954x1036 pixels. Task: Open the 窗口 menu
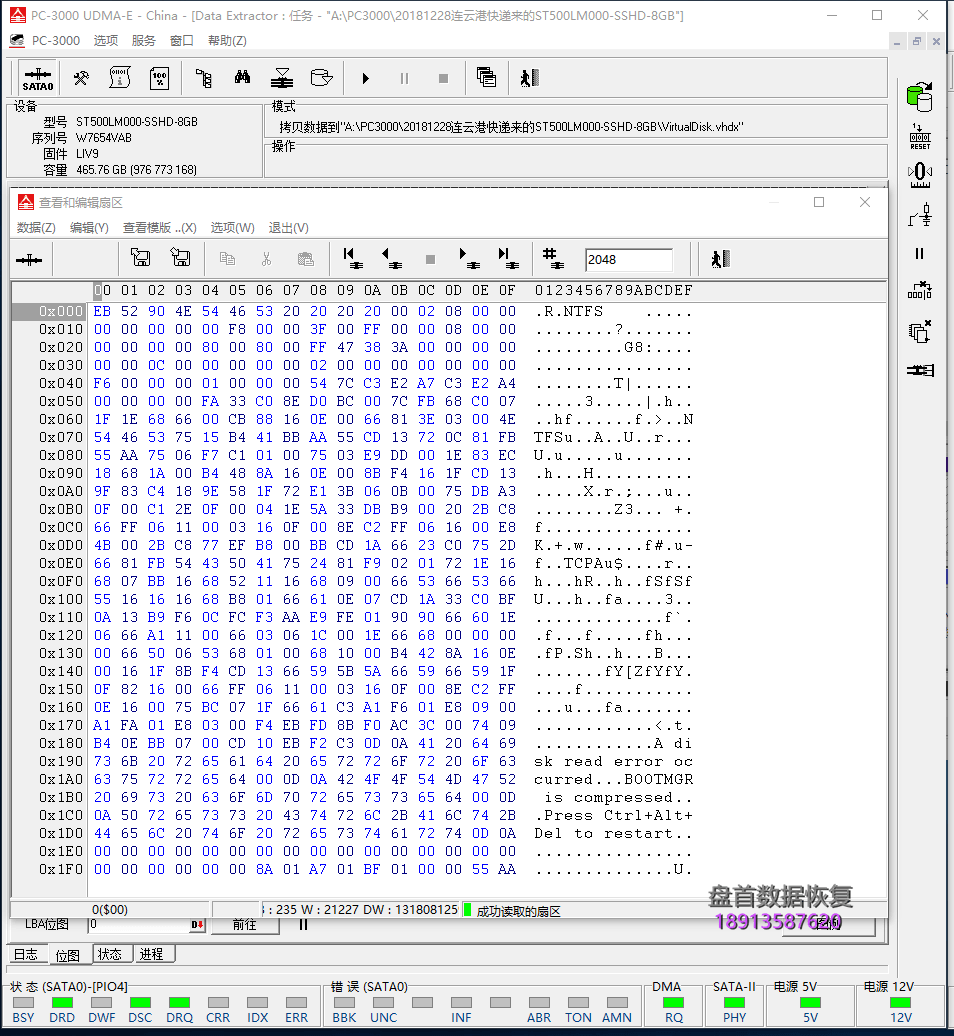pos(182,40)
